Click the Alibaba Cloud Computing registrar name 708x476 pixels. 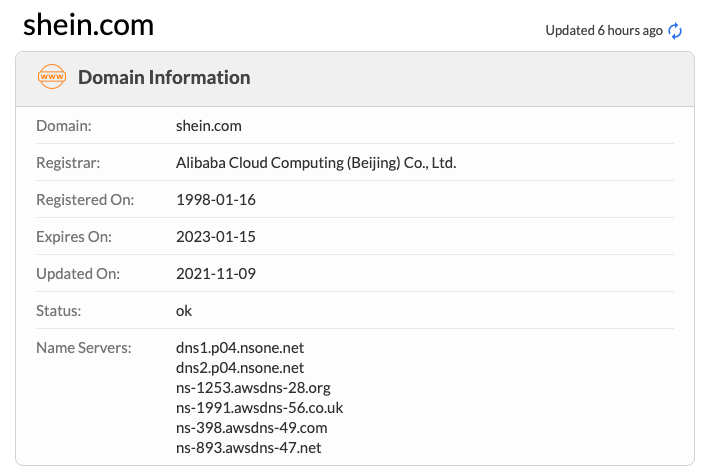[316, 162]
